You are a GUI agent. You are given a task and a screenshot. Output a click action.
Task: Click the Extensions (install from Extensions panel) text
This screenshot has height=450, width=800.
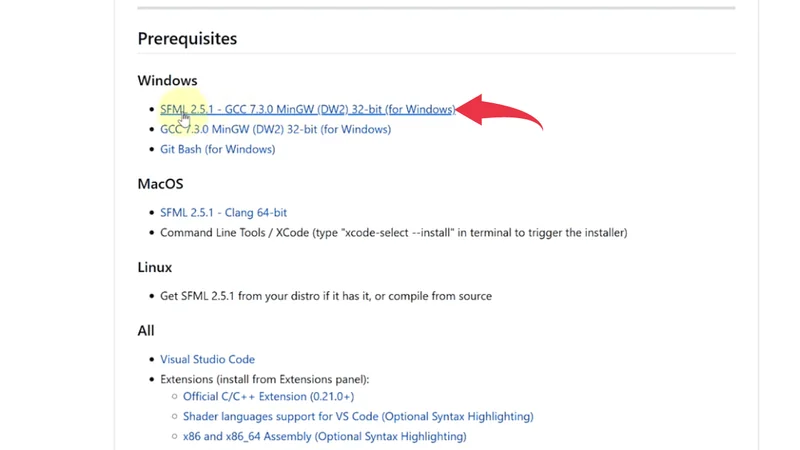(x=264, y=379)
